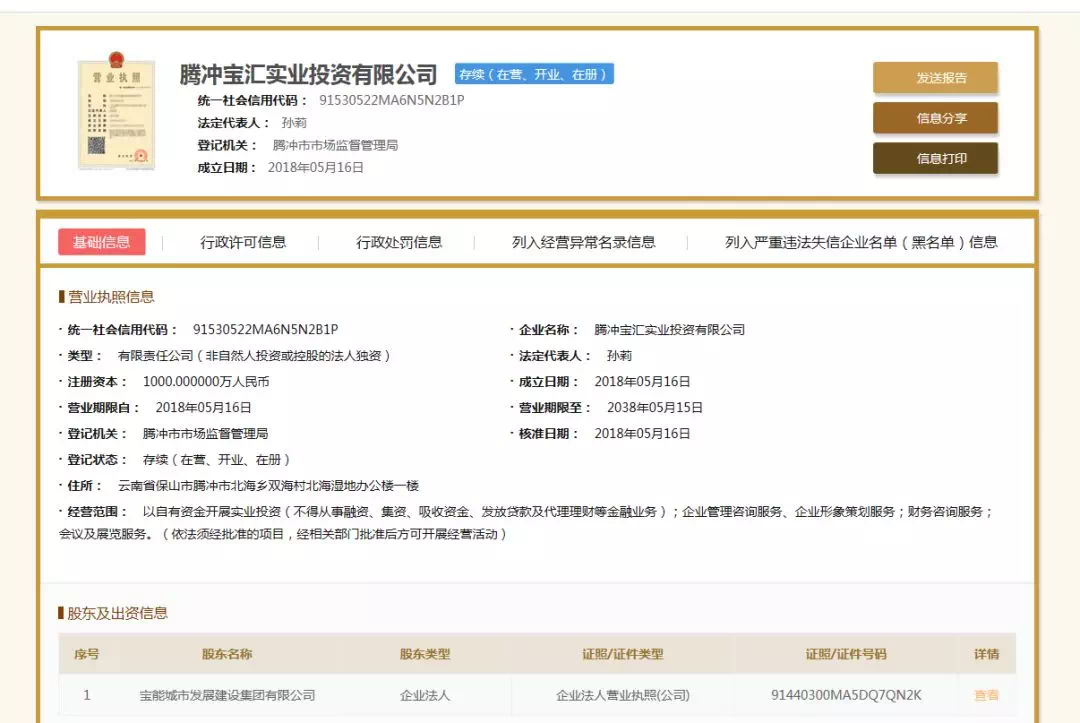This screenshot has width=1080, height=723.
Task: Click the shareholder type cell 企业法人
Action: click(x=425, y=695)
